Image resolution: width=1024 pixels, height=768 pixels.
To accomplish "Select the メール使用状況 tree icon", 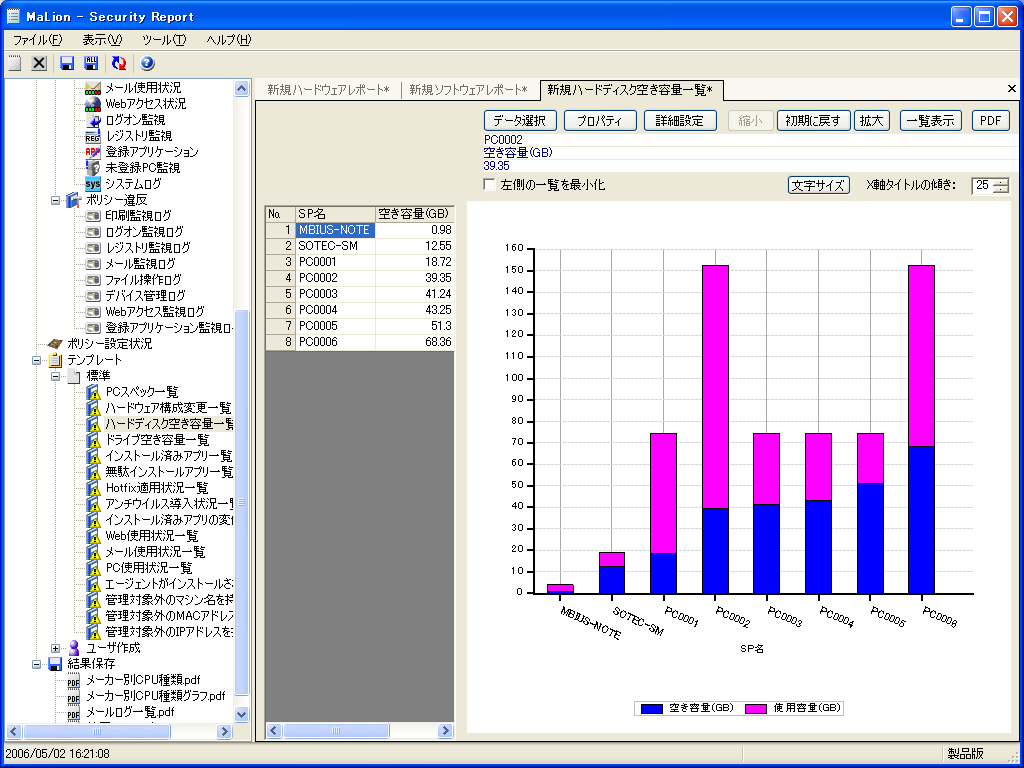I will [93, 88].
